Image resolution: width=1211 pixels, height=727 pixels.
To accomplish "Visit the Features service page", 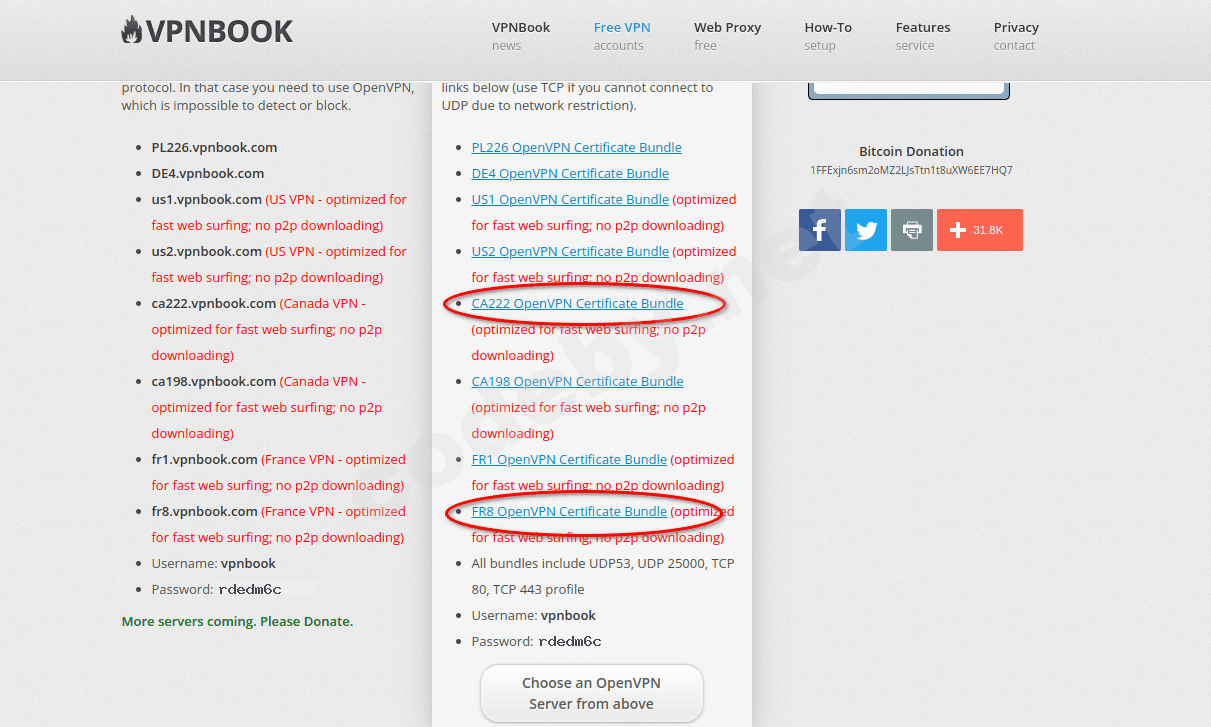I will [x=922, y=35].
